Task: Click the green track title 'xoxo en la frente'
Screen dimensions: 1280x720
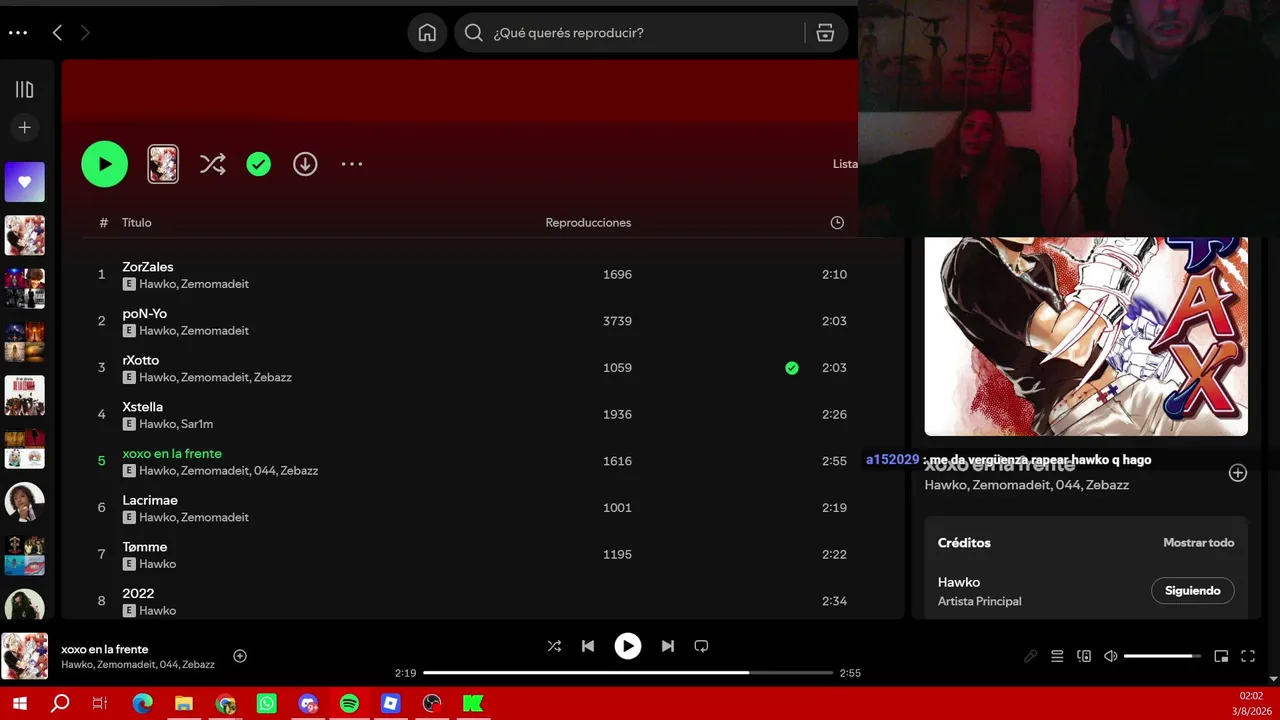Action: point(172,453)
